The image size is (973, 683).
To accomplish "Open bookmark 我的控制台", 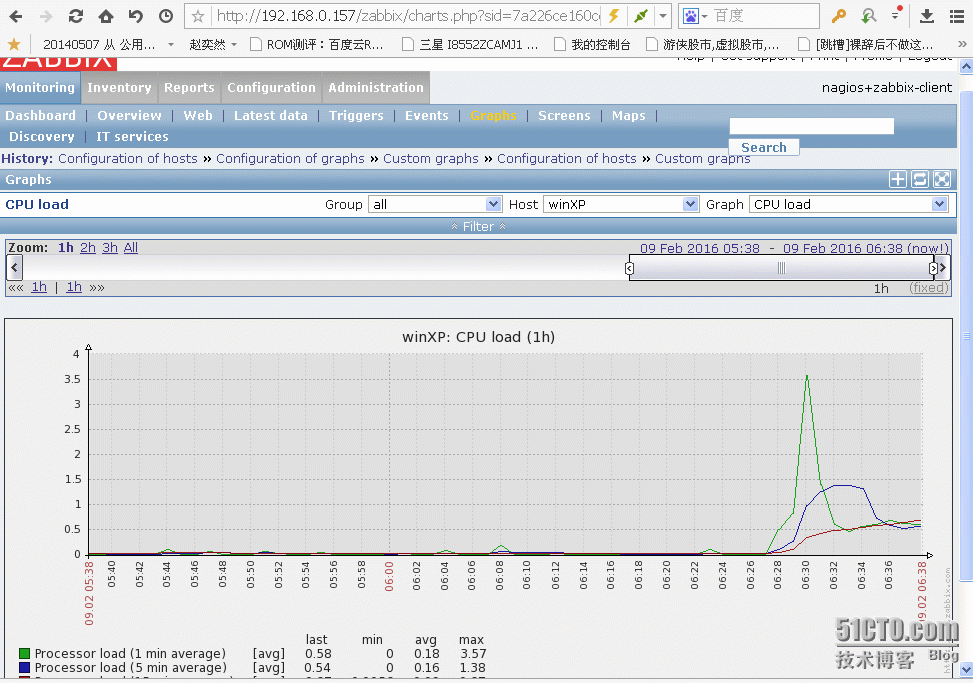I will tap(592, 45).
